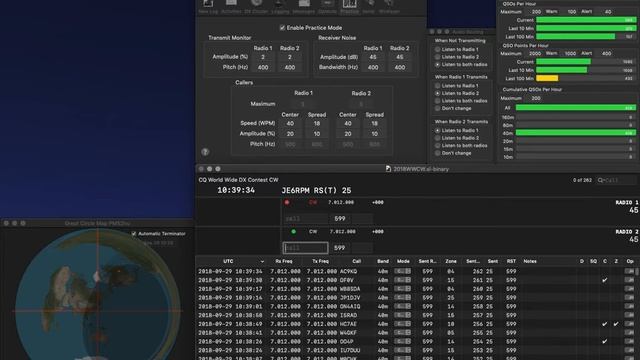Open the Logging toolbar item

[280, 7]
